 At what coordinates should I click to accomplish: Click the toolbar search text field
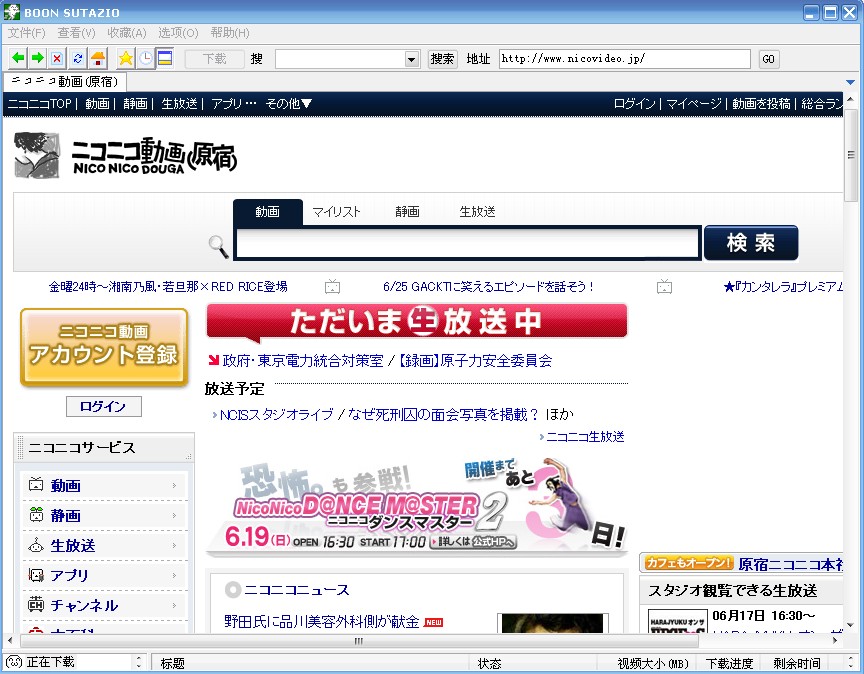(x=341, y=59)
